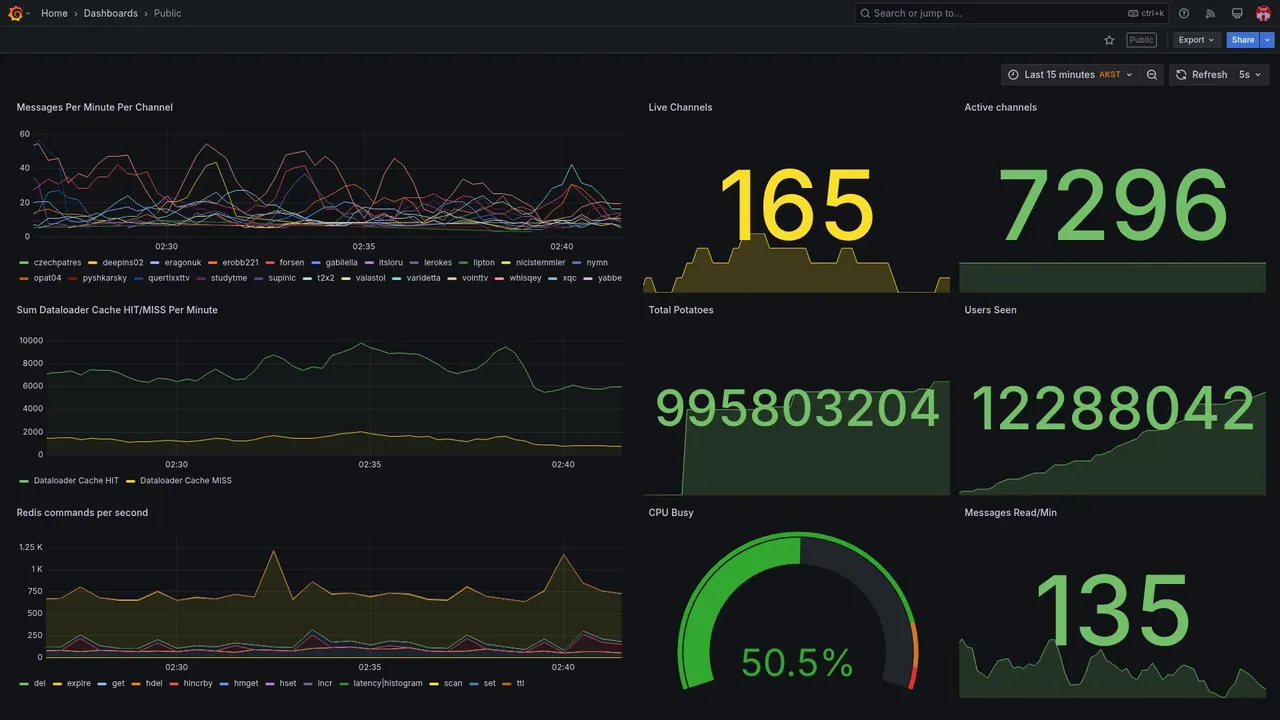
Task: Click the Public badge
Action: click(x=1141, y=40)
